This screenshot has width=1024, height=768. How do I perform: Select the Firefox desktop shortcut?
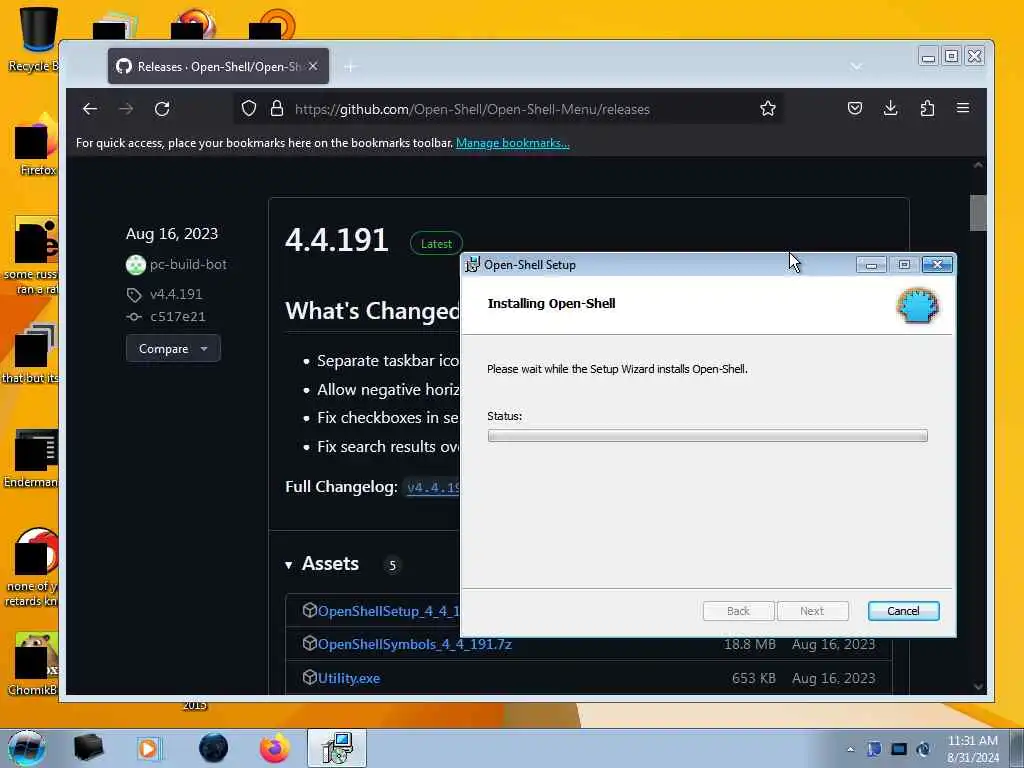(x=36, y=145)
